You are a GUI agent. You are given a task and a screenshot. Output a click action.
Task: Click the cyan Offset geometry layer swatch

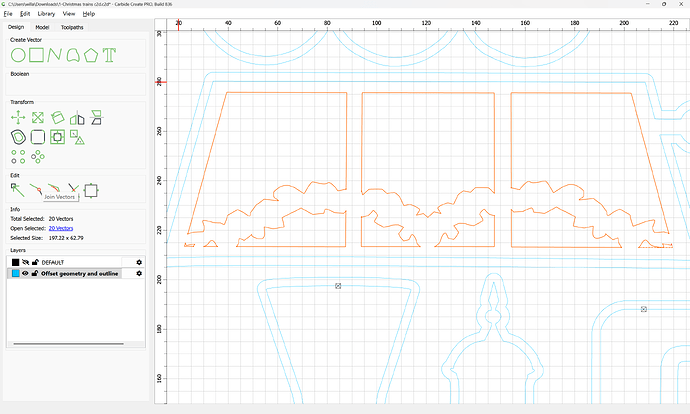pos(14,273)
